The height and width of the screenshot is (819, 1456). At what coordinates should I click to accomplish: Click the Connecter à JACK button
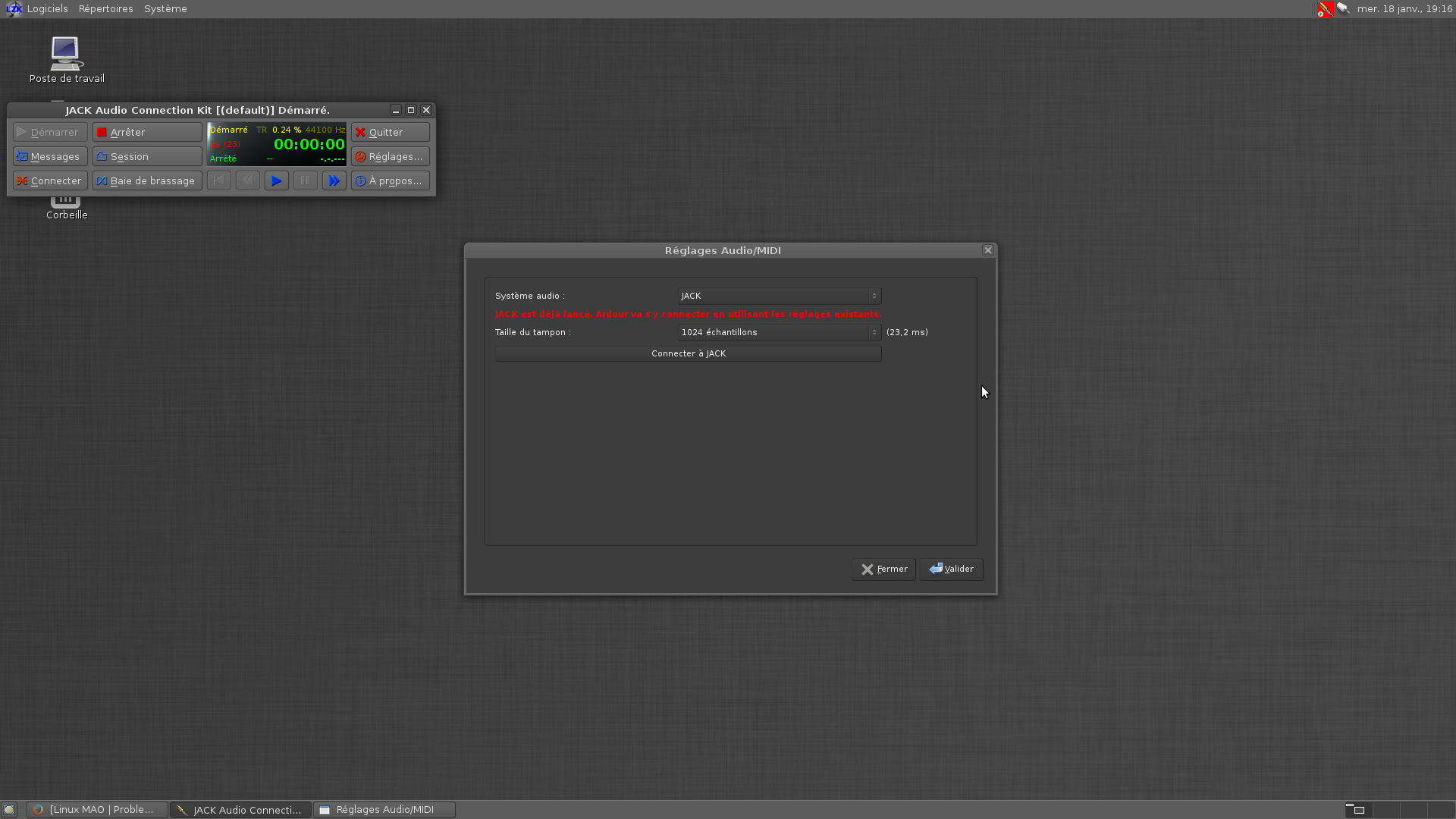pos(688,353)
